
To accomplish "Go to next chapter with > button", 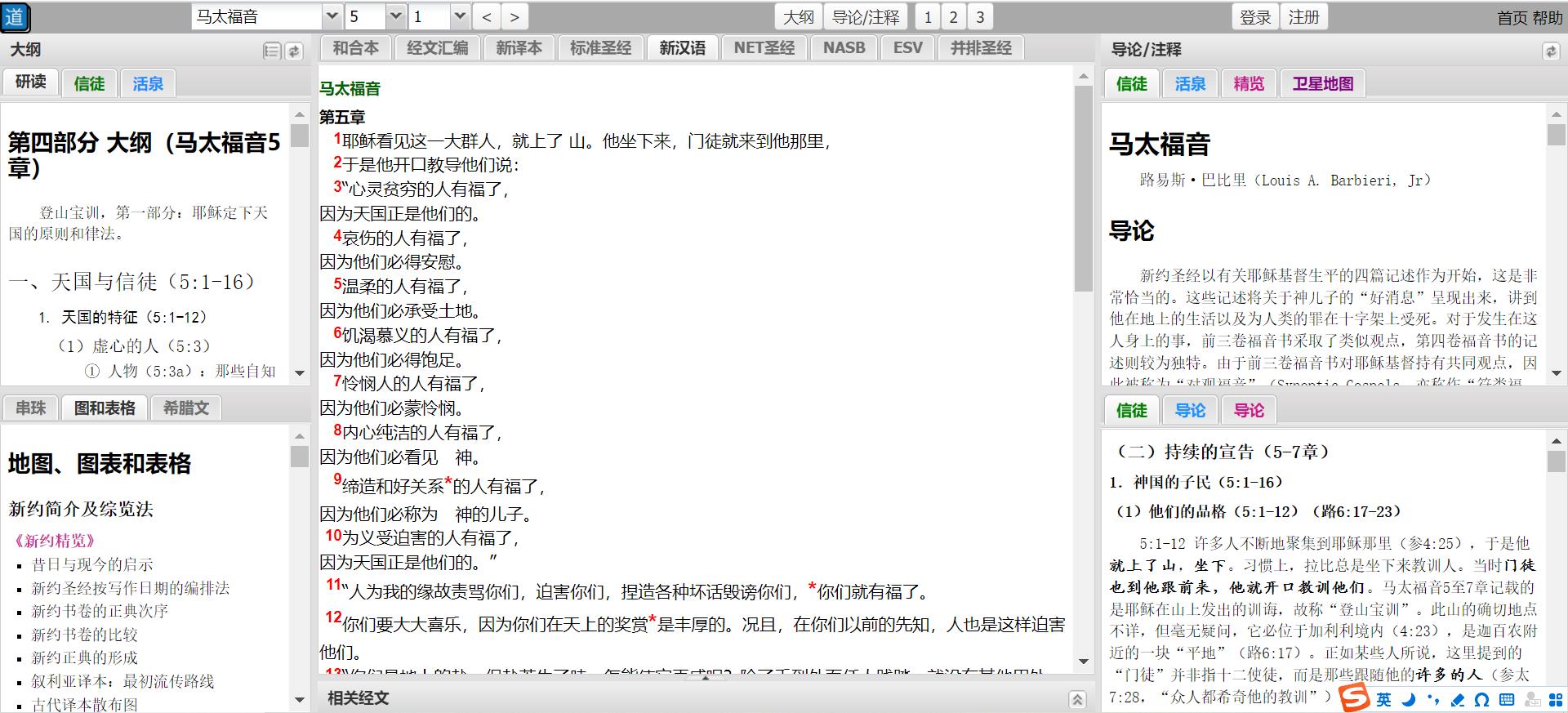I will pos(514,17).
